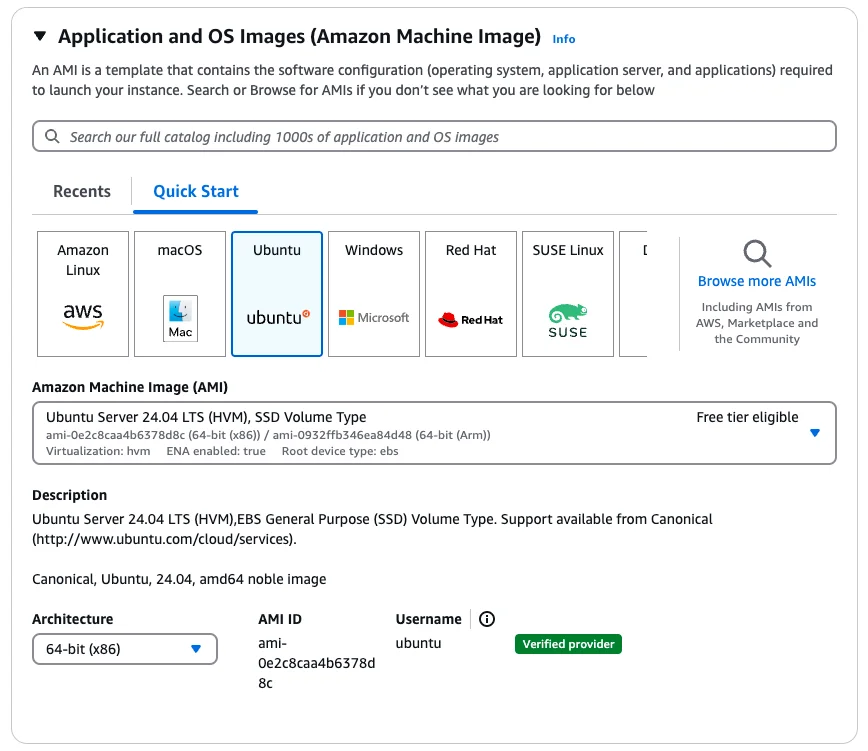Select the Red Hat AMI tile

tap(471, 294)
